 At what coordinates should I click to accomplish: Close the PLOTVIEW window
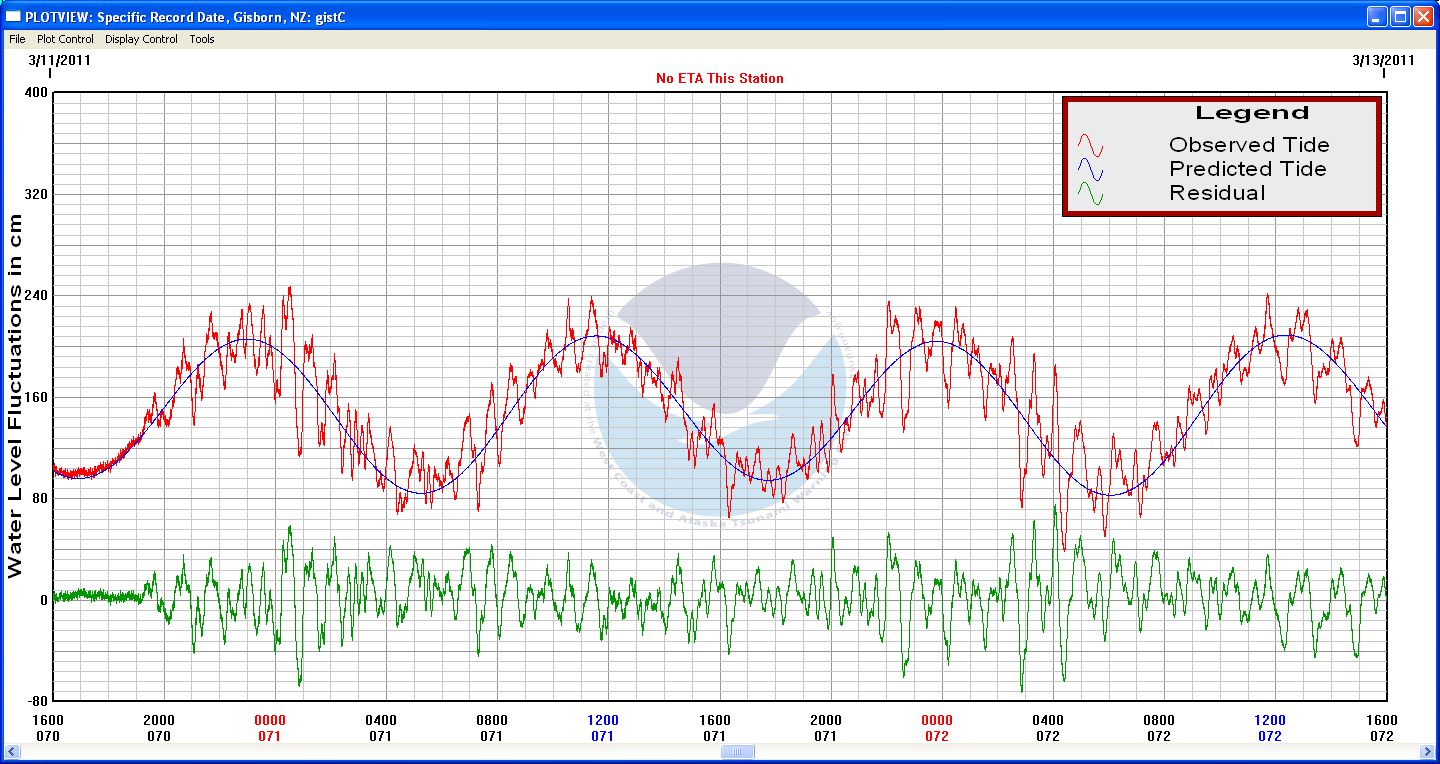pyautogui.click(x=1423, y=16)
